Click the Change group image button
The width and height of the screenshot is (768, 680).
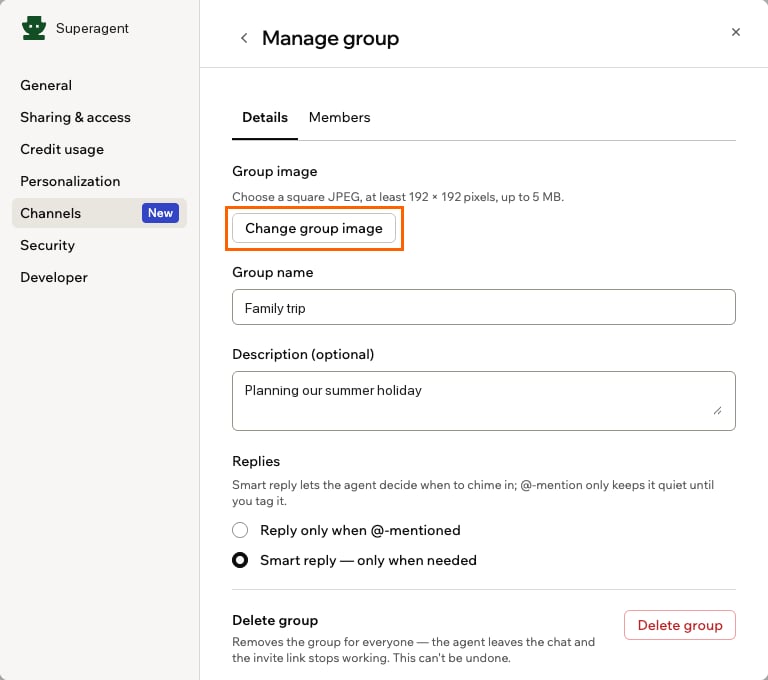click(x=314, y=228)
